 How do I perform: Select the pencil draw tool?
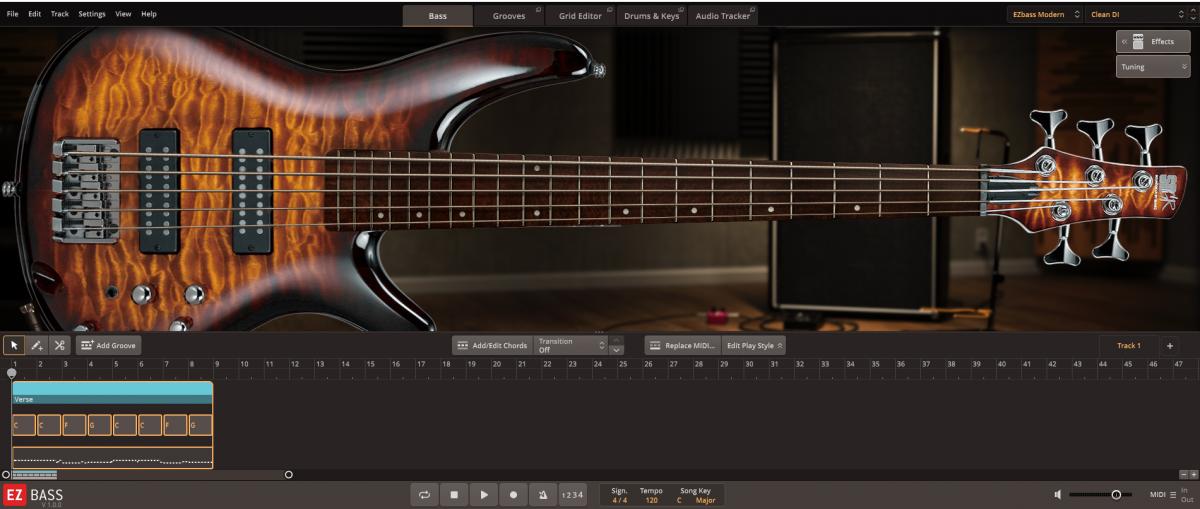pyautogui.click(x=37, y=345)
